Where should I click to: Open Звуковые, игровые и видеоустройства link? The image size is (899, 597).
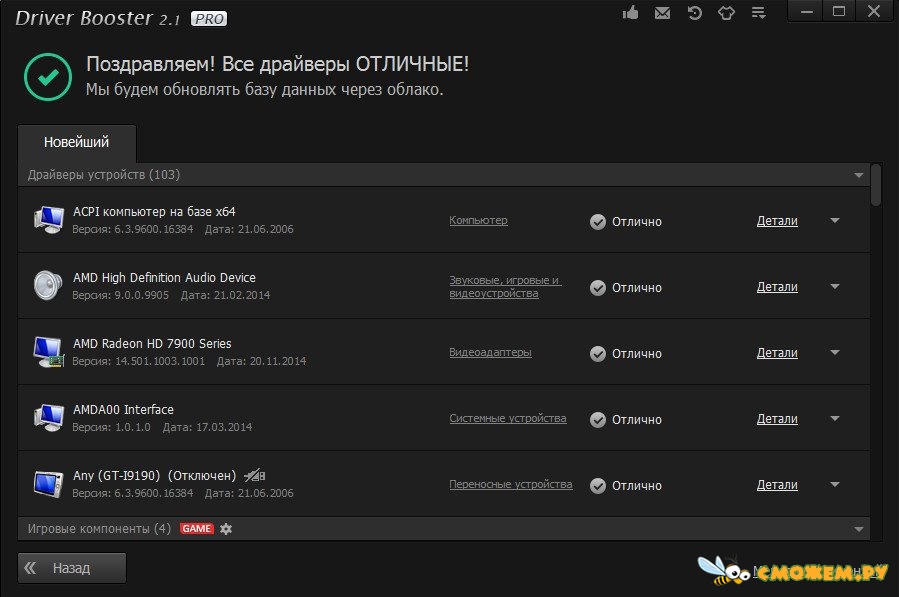click(505, 287)
